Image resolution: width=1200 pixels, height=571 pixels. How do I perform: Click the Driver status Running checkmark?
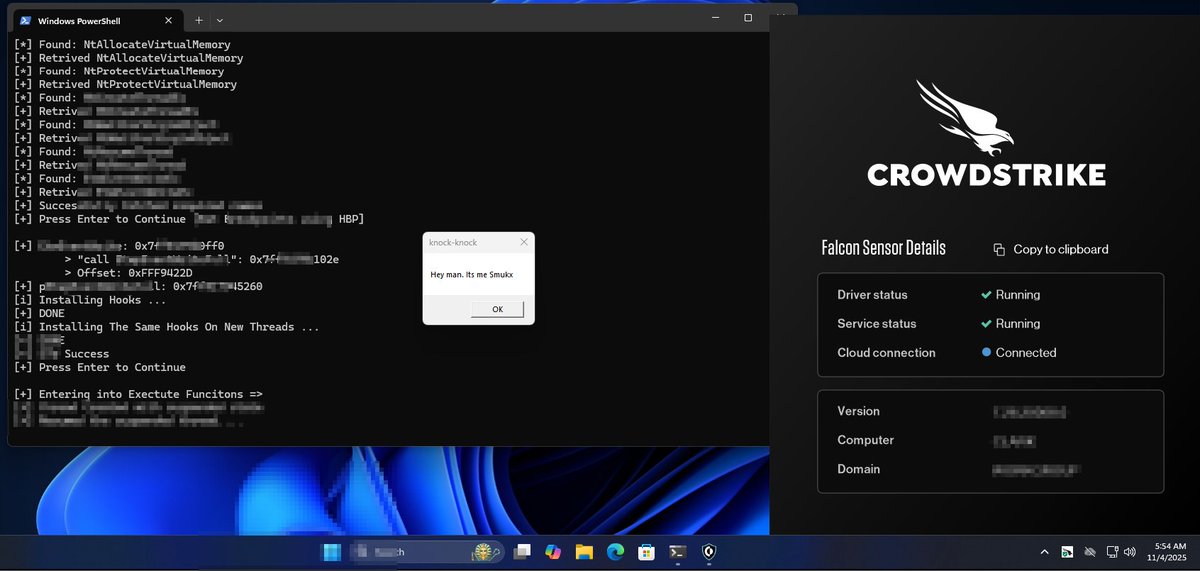tap(987, 295)
